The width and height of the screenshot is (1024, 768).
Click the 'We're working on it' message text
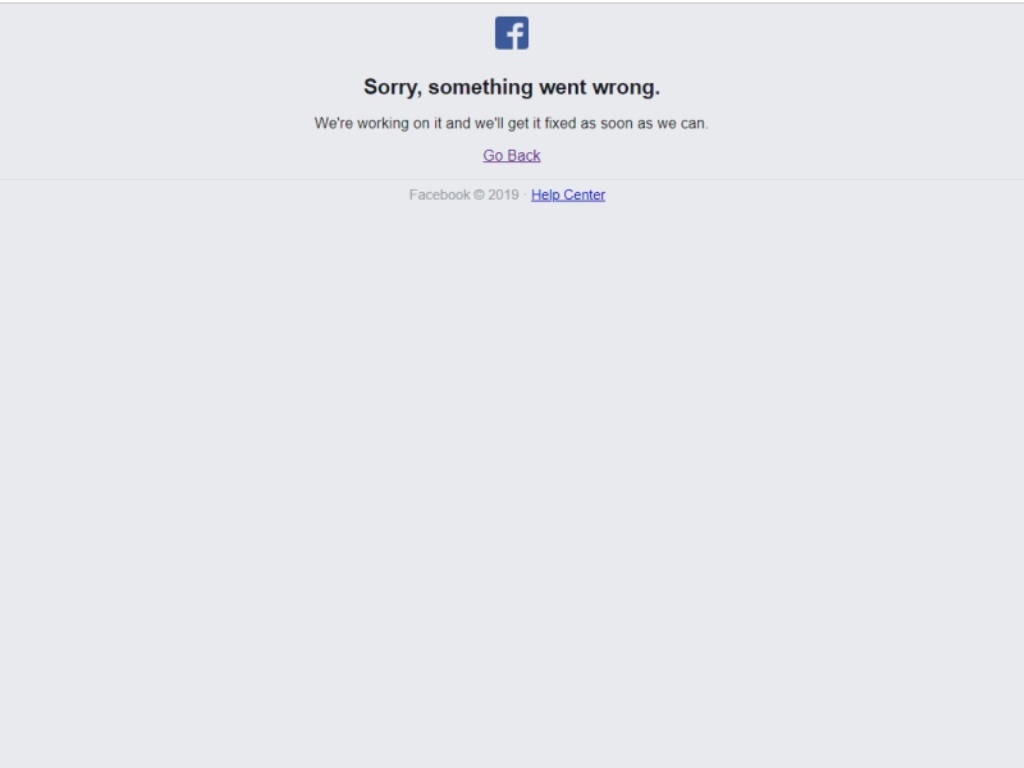pyautogui.click(x=511, y=123)
